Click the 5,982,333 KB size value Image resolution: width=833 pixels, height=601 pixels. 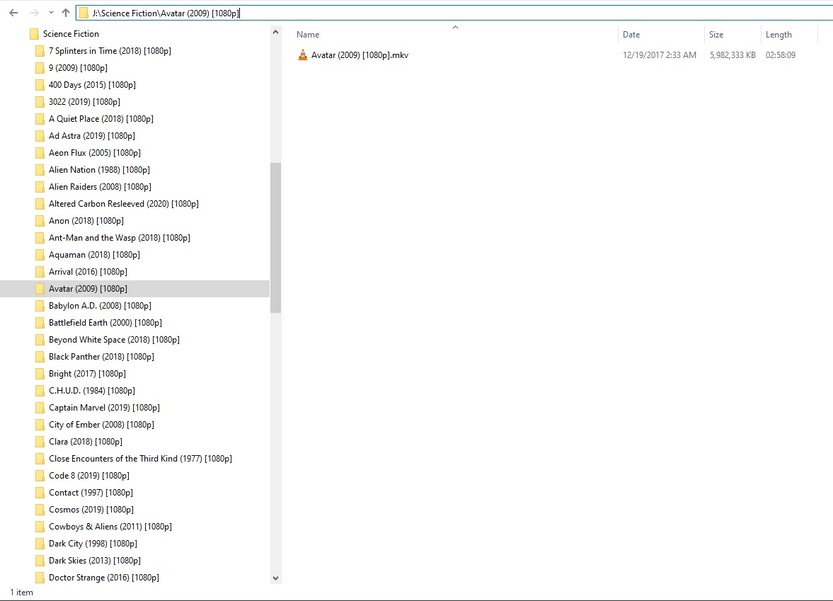[x=733, y=55]
